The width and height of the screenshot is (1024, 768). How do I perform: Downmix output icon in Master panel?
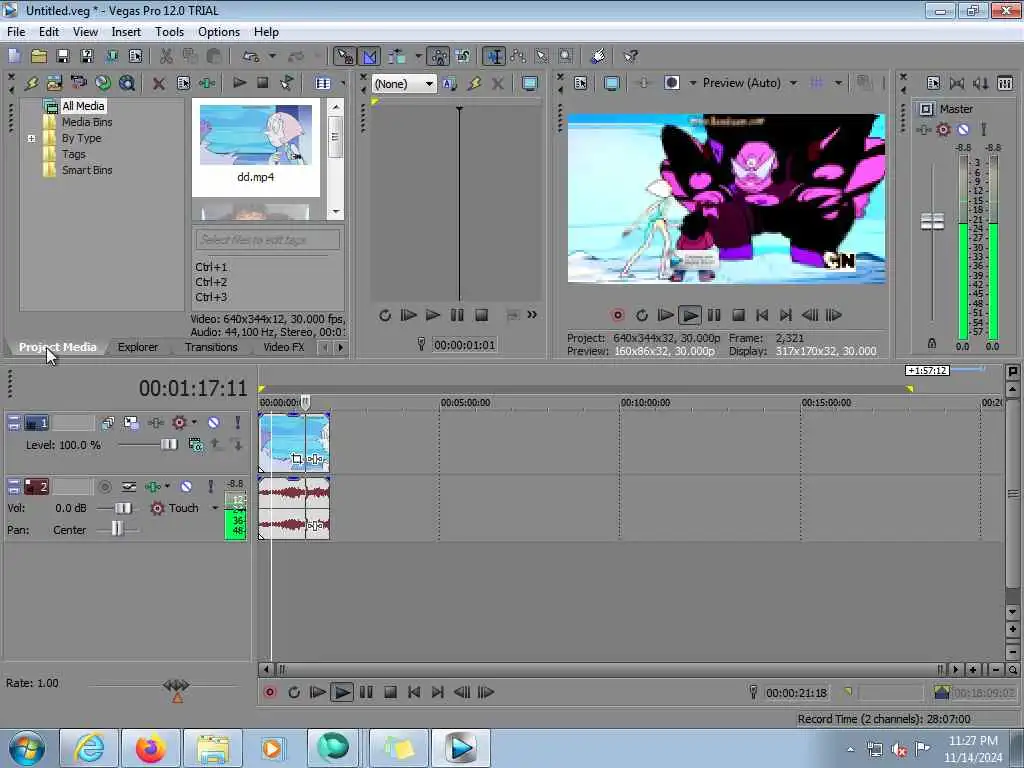(x=957, y=84)
